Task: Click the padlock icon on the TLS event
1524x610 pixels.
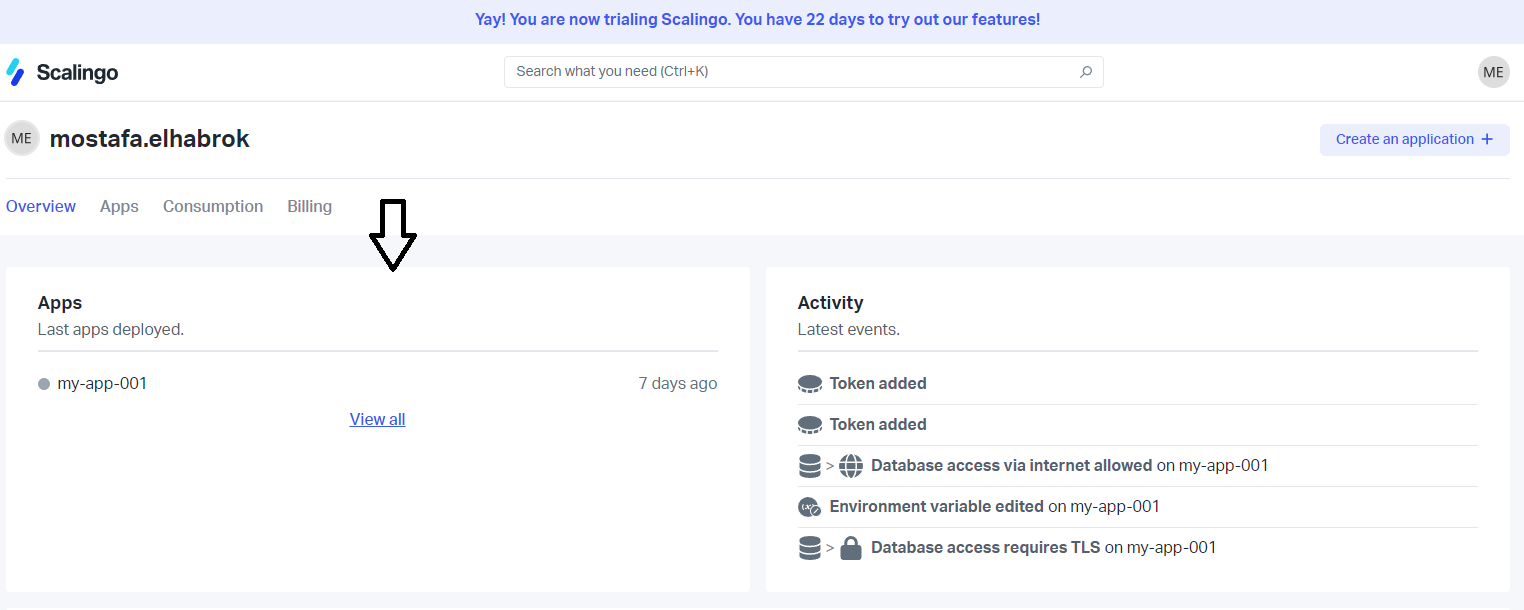Action: 851,547
